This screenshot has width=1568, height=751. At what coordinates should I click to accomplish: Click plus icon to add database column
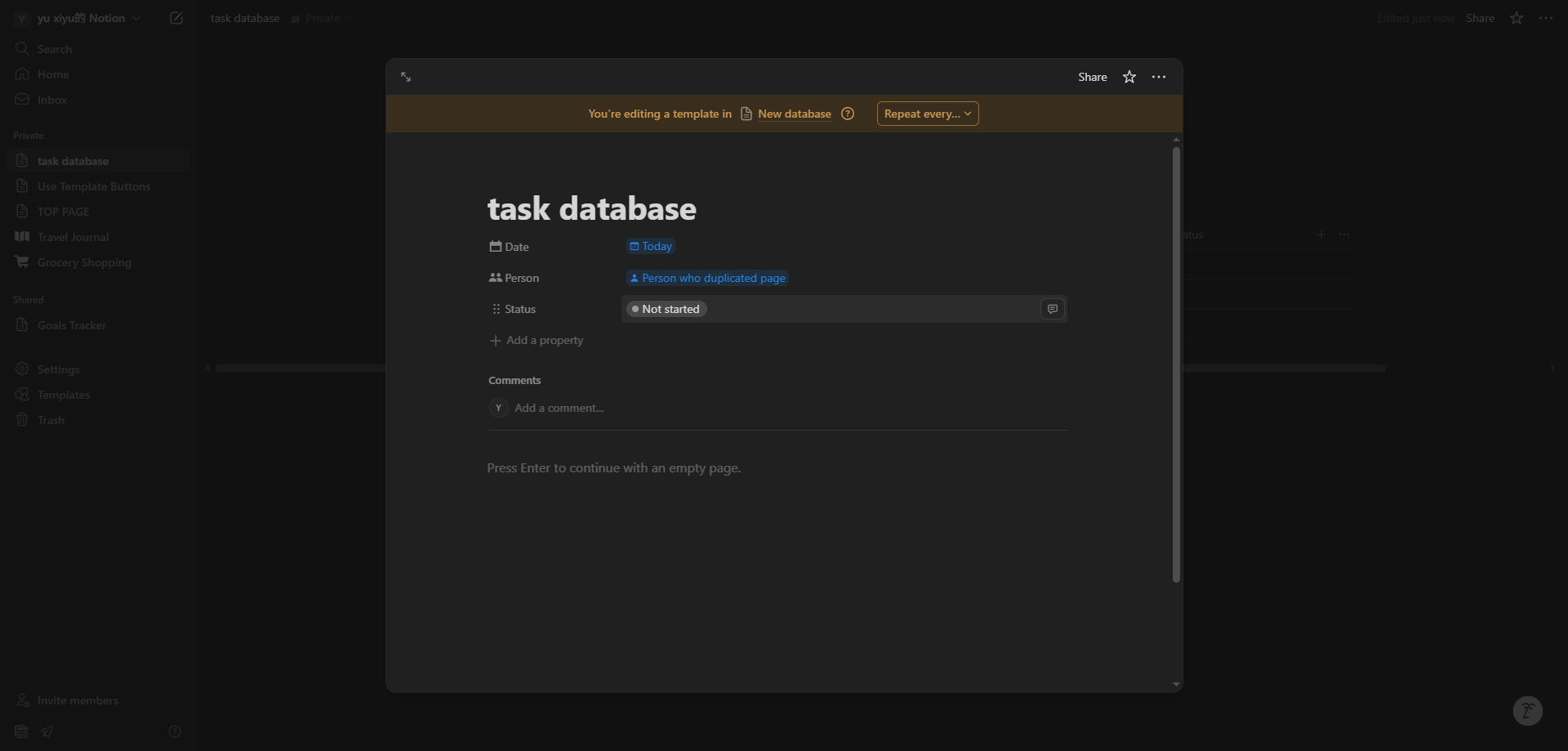point(1321,235)
